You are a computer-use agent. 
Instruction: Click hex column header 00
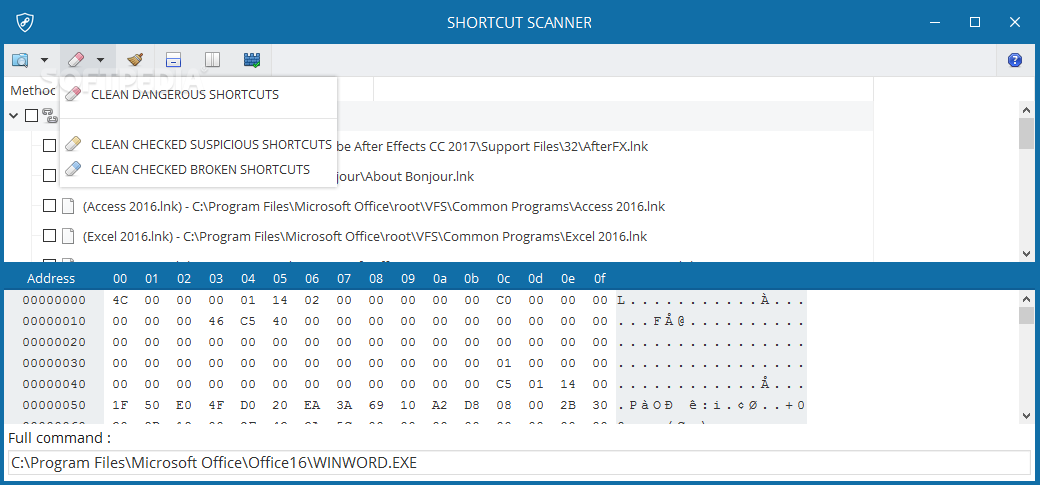tap(120, 278)
